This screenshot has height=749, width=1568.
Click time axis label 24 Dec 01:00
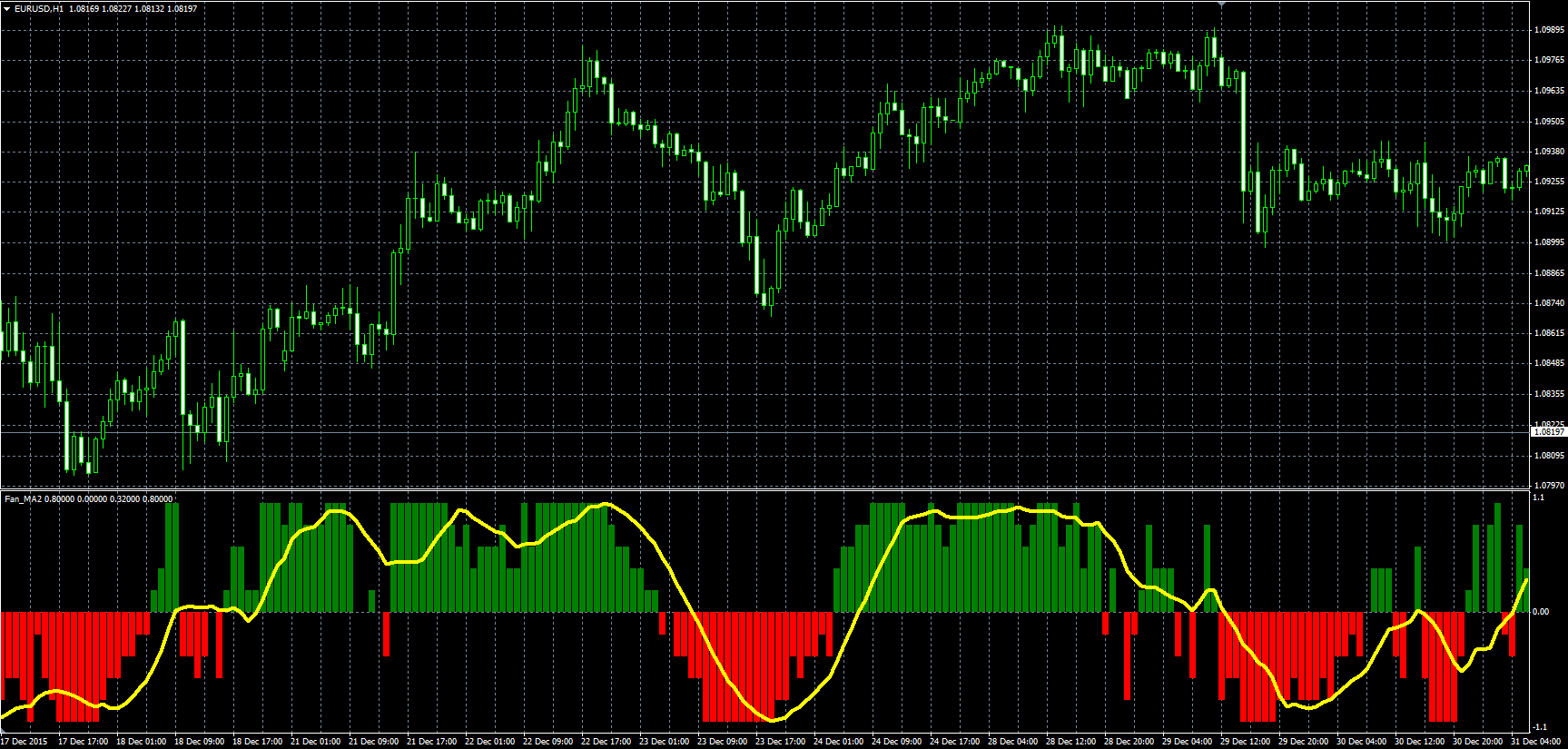(838, 742)
